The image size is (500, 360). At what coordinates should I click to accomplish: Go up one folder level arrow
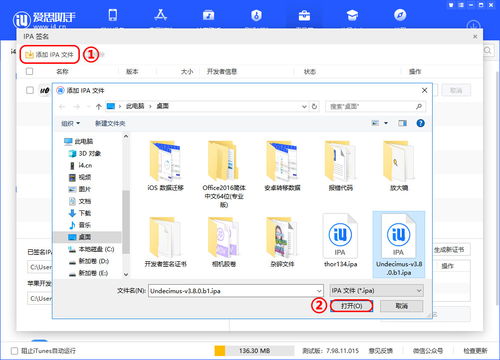(x=98, y=106)
